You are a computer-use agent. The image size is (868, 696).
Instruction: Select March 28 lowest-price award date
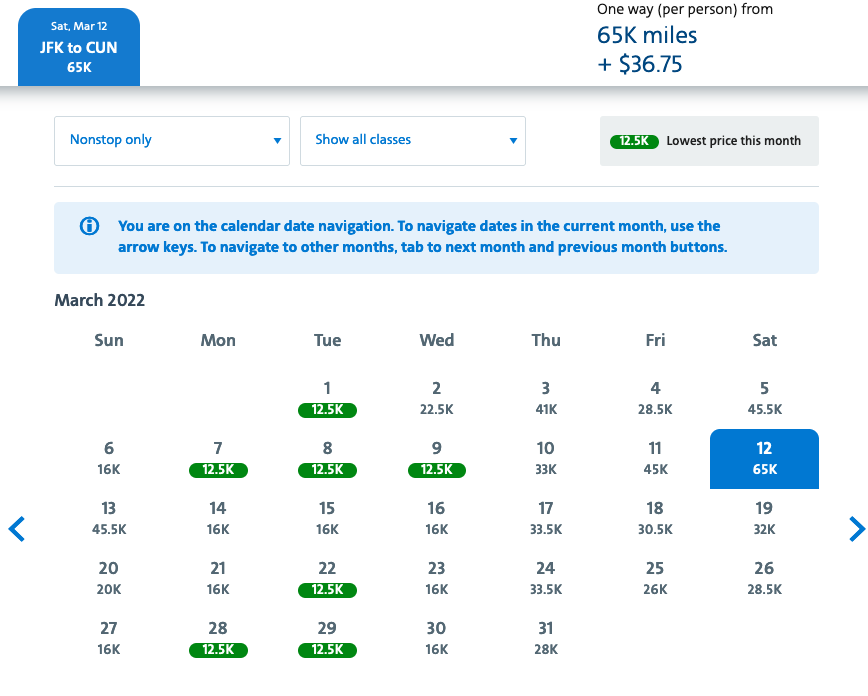[x=218, y=639]
